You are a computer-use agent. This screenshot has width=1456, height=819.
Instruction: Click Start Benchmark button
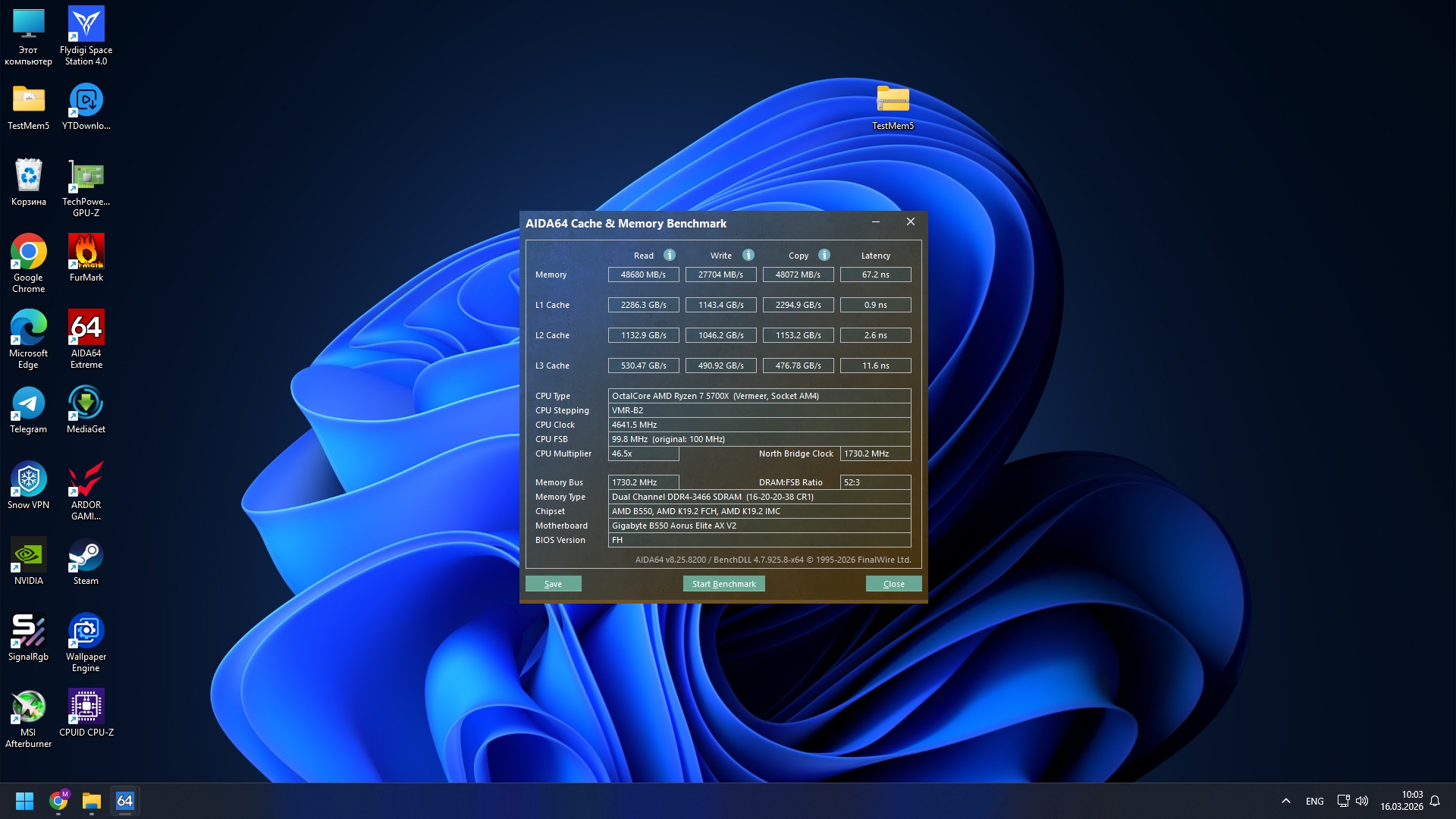click(x=723, y=584)
